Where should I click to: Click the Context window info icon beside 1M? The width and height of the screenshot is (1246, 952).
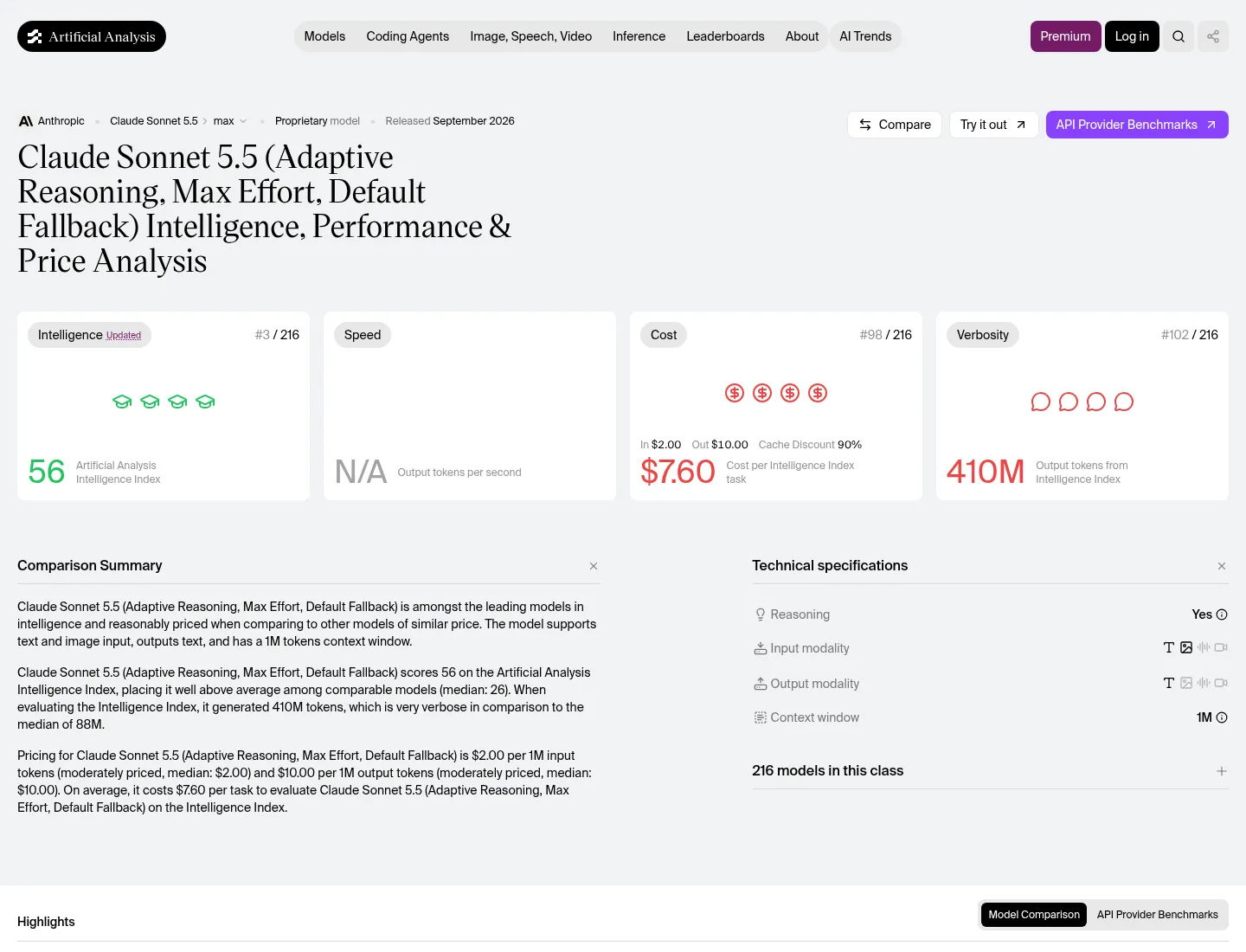1222,717
